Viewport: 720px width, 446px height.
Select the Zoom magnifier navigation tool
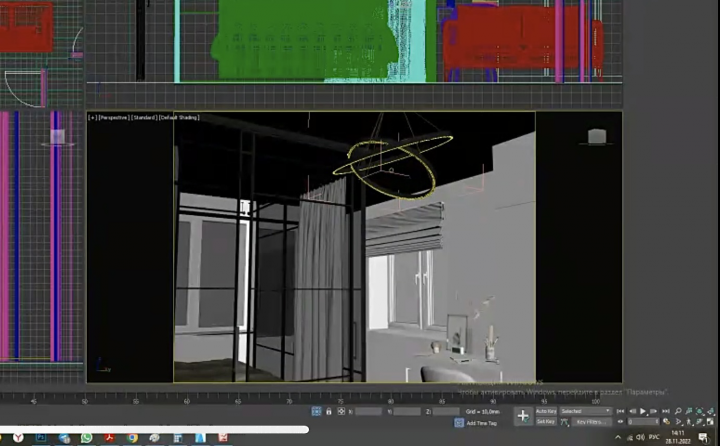coord(678,411)
